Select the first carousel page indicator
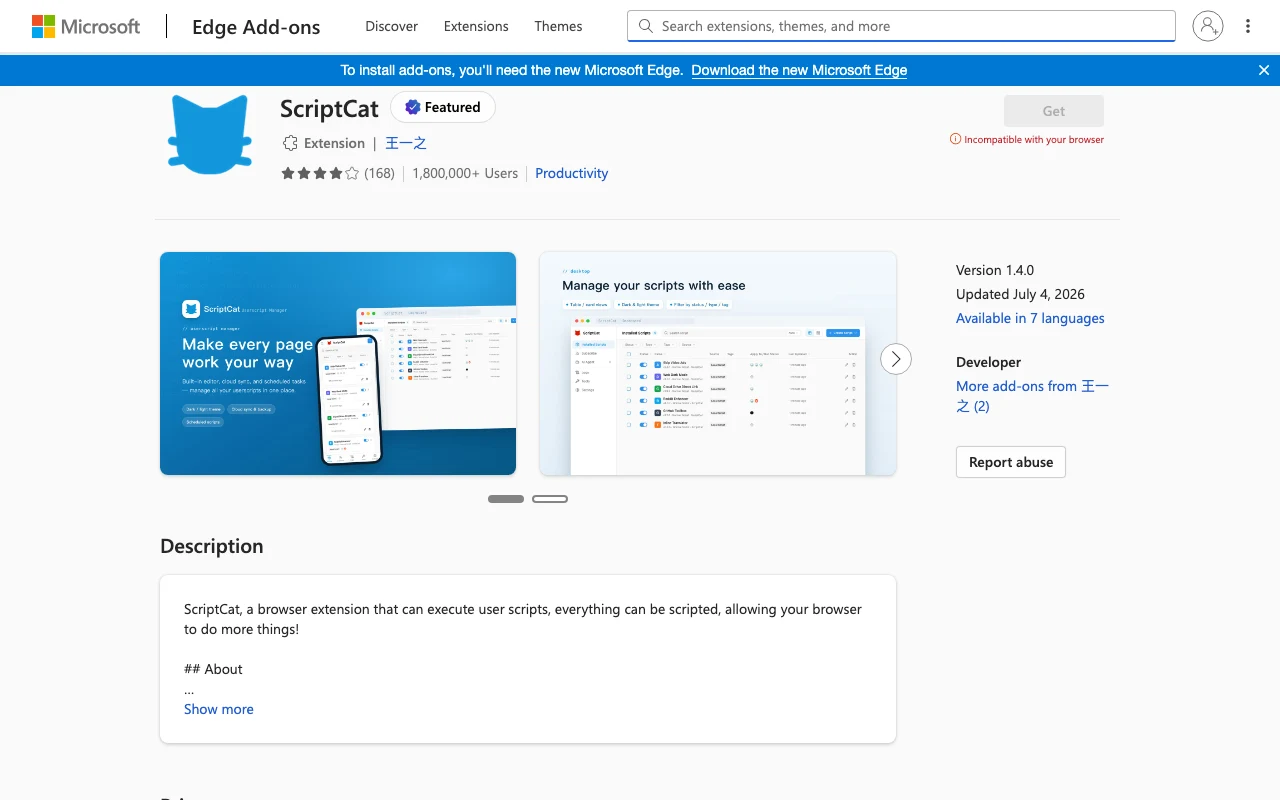This screenshot has width=1280, height=800. pyautogui.click(x=506, y=498)
